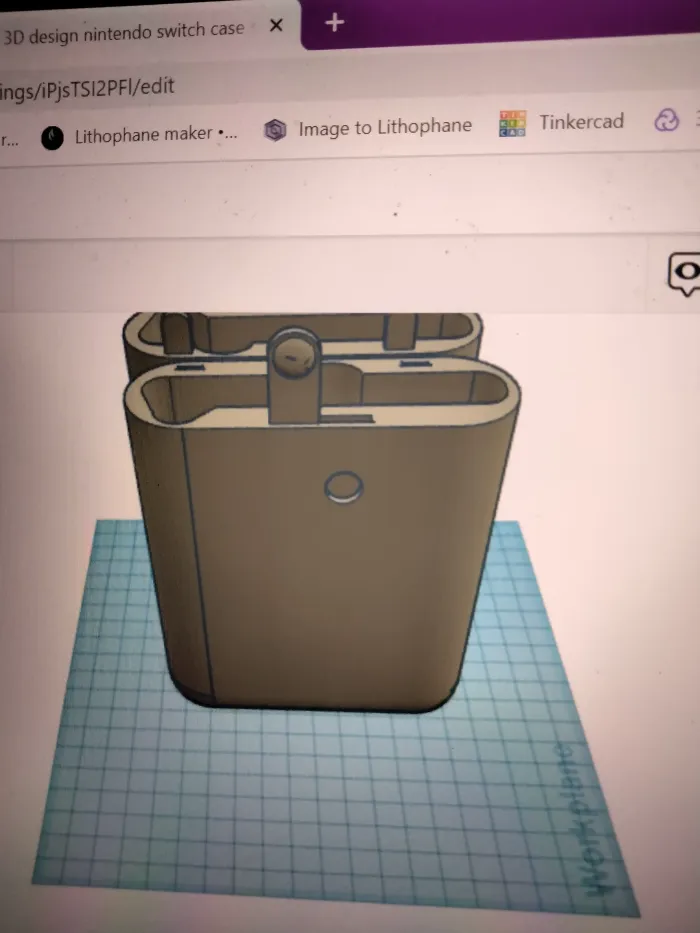This screenshot has height=933, width=700.
Task: Open a new browser tab
Action: [335, 23]
